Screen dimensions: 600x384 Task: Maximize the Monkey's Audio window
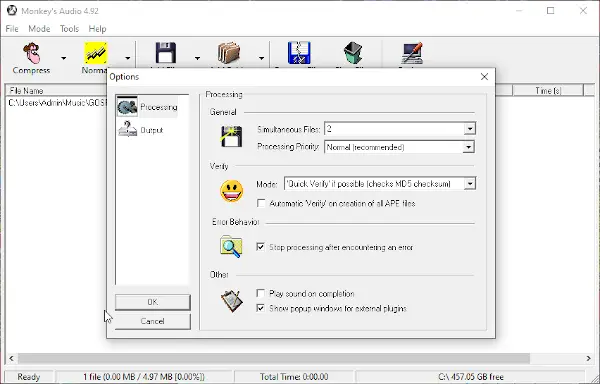pyautogui.click(x=551, y=11)
